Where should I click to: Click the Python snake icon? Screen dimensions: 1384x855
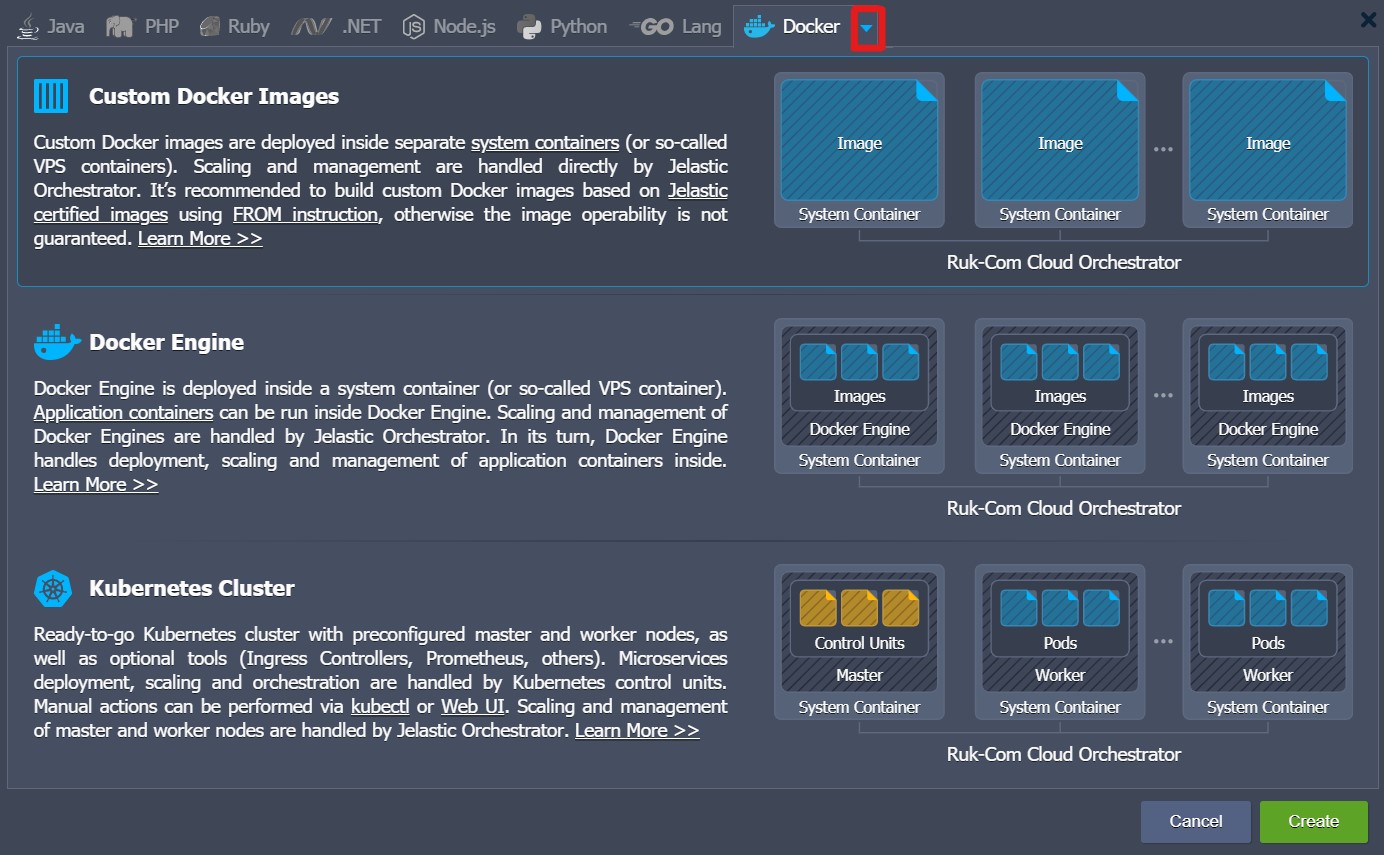pos(530,27)
